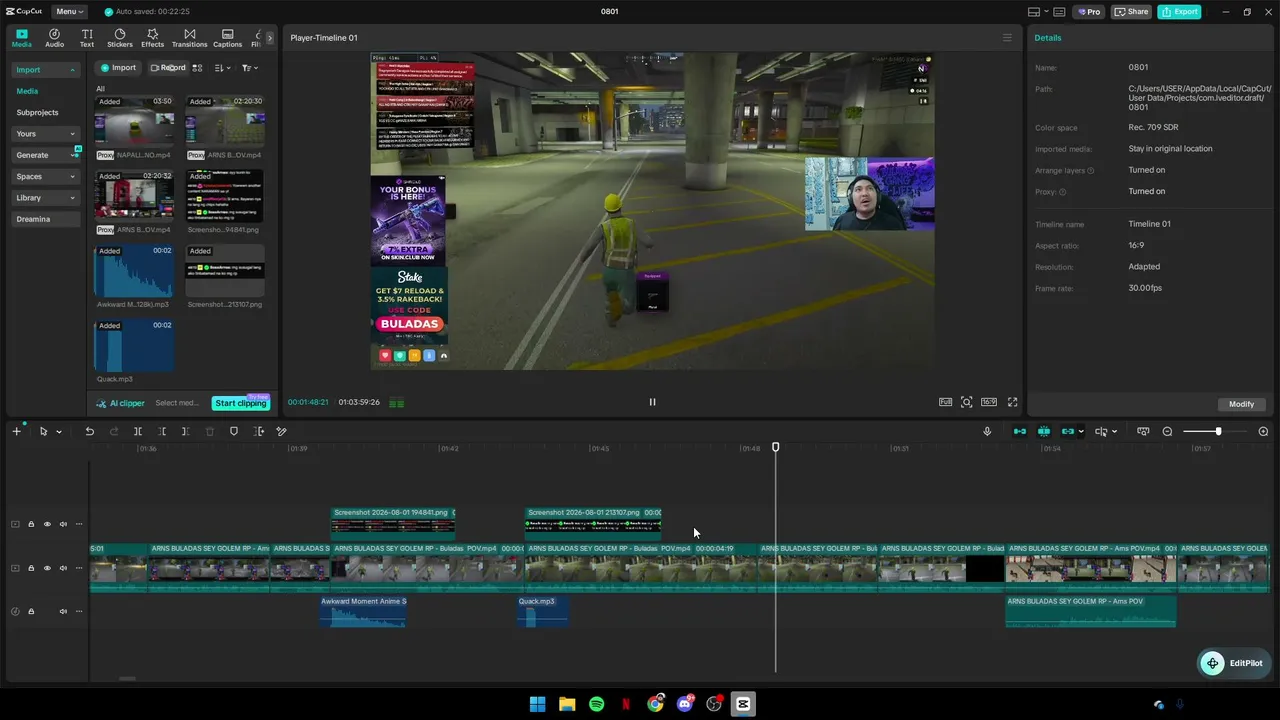Open the Select tool dropdown arrow
The height and width of the screenshot is (720, 1280).
(59, 432)
